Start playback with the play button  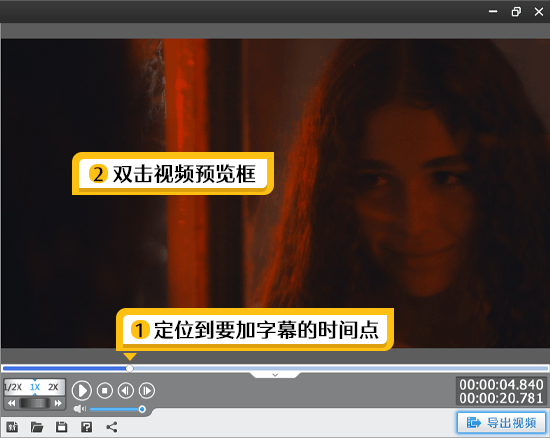pos(82,390)
